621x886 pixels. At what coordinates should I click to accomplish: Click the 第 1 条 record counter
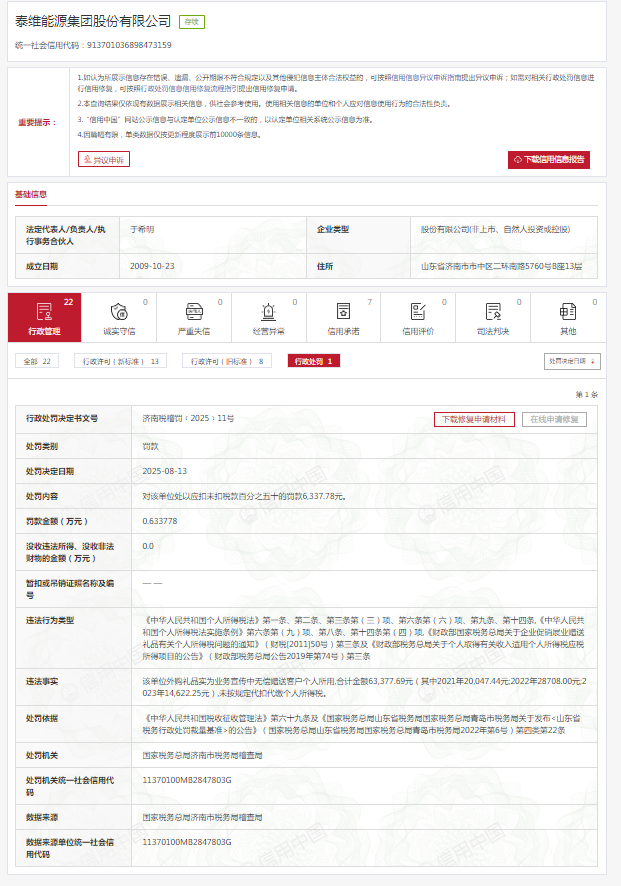click(x=587, y=394)
